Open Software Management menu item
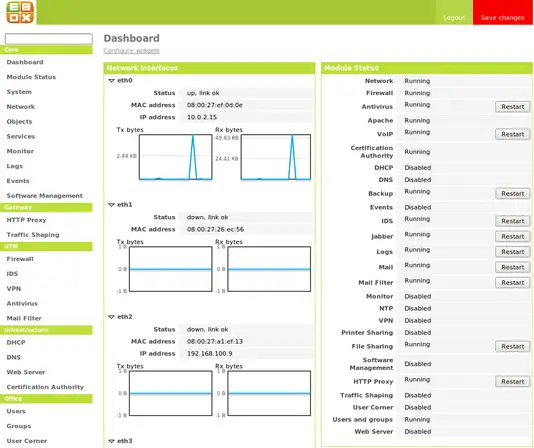 pyautogui.click(x=44, y=196)
